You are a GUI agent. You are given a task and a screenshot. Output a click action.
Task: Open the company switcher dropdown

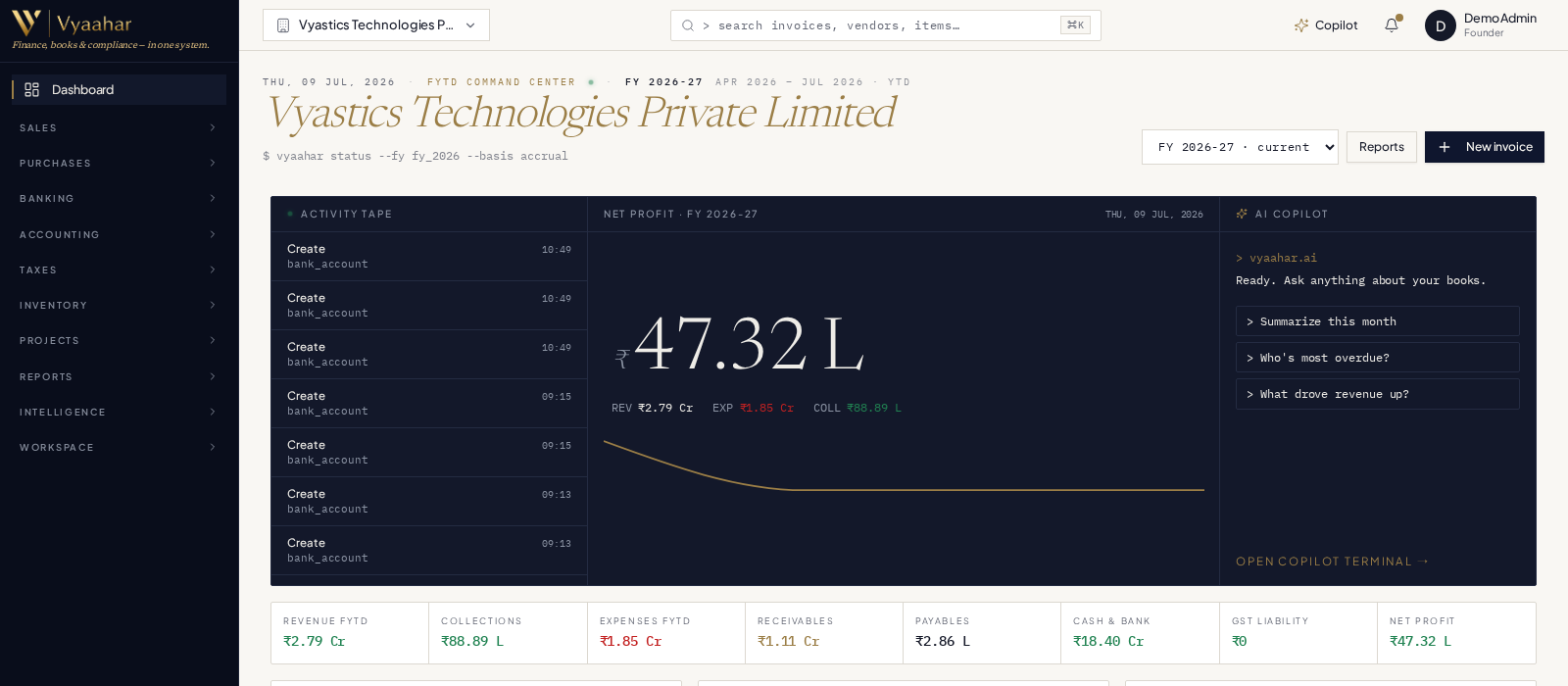point(376,25)
